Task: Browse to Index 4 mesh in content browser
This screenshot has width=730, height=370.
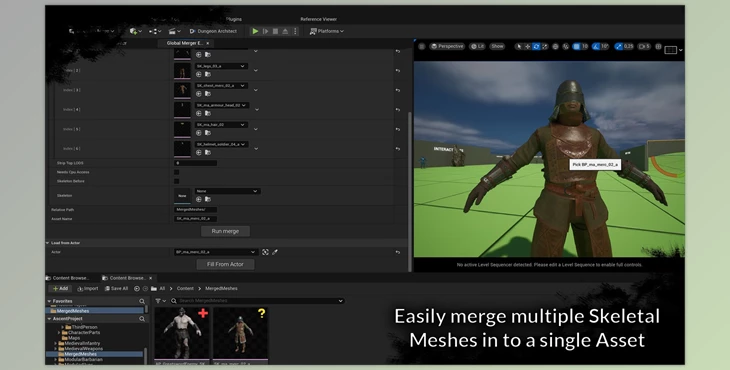Action: (208, 113)
